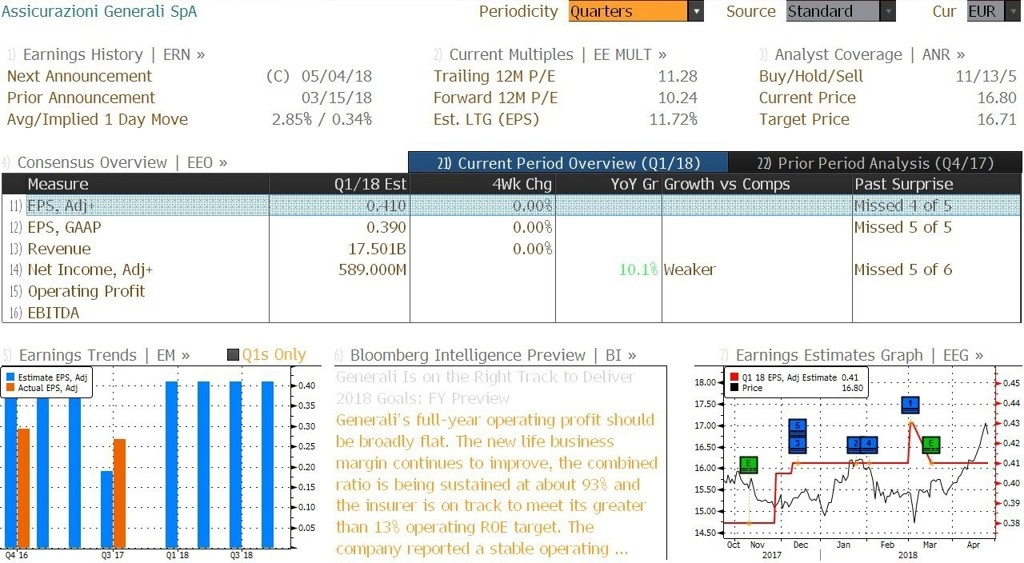The height and width of the screenshot is (563, 1024).
Task: Click Buy/Hold/Sell value 11/13/5
Action: click(x=986, y=76)
